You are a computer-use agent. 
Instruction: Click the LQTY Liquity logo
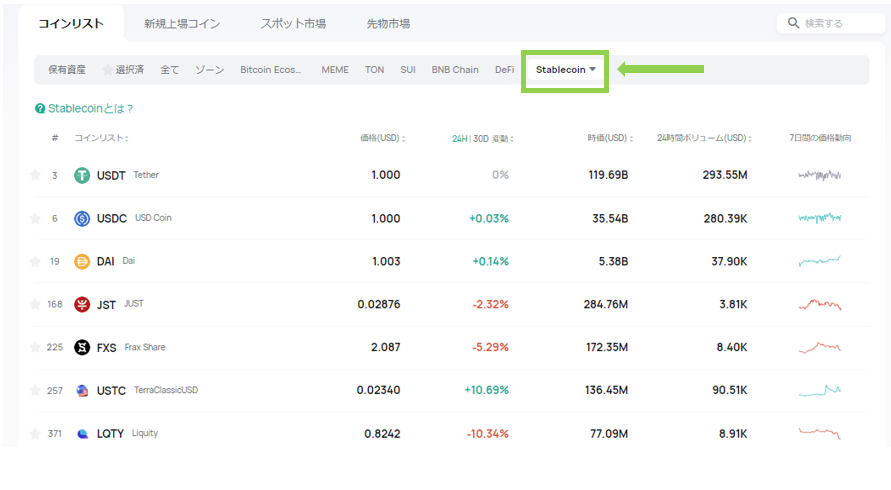[x=82, y=434]
